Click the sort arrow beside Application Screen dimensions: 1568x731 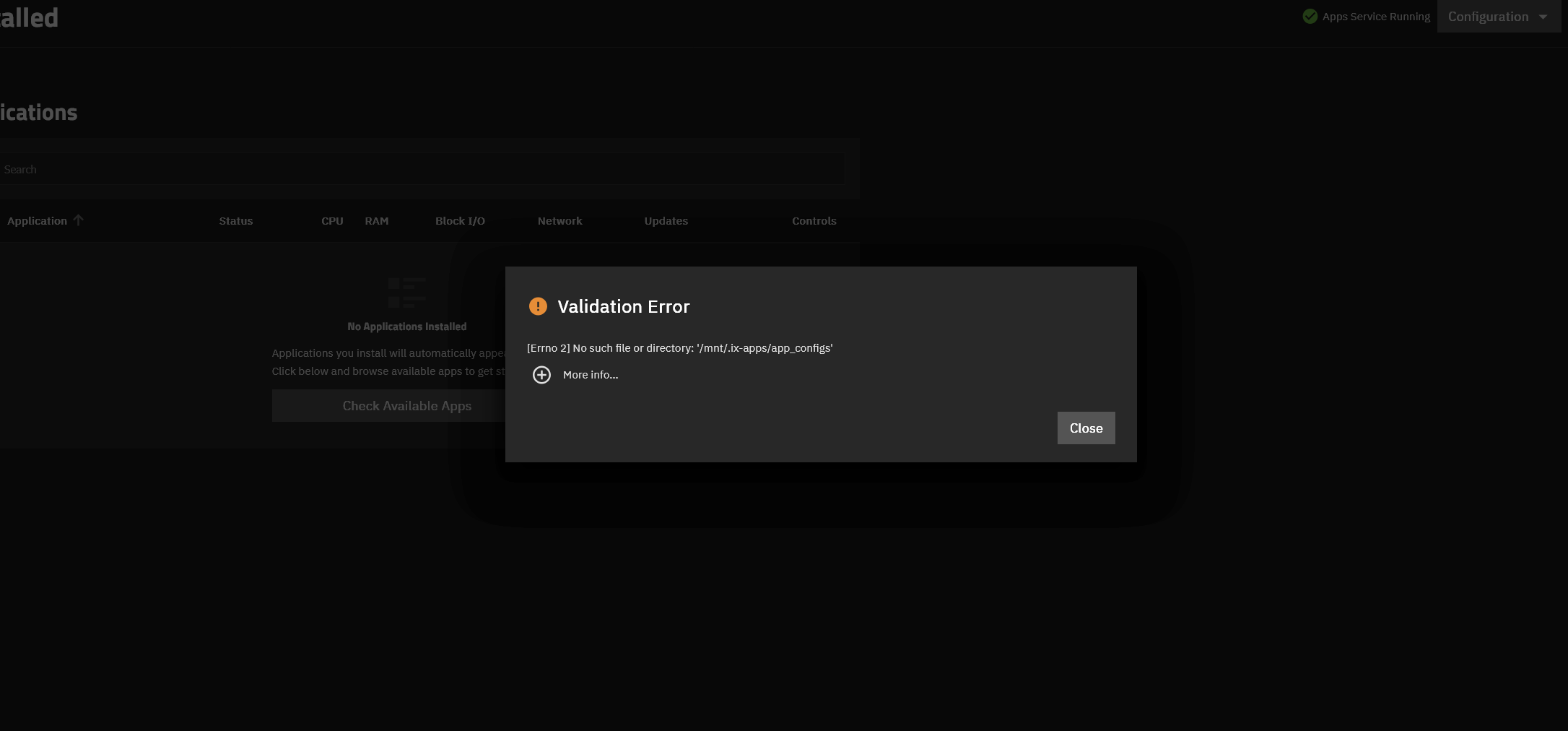(78, 220)
